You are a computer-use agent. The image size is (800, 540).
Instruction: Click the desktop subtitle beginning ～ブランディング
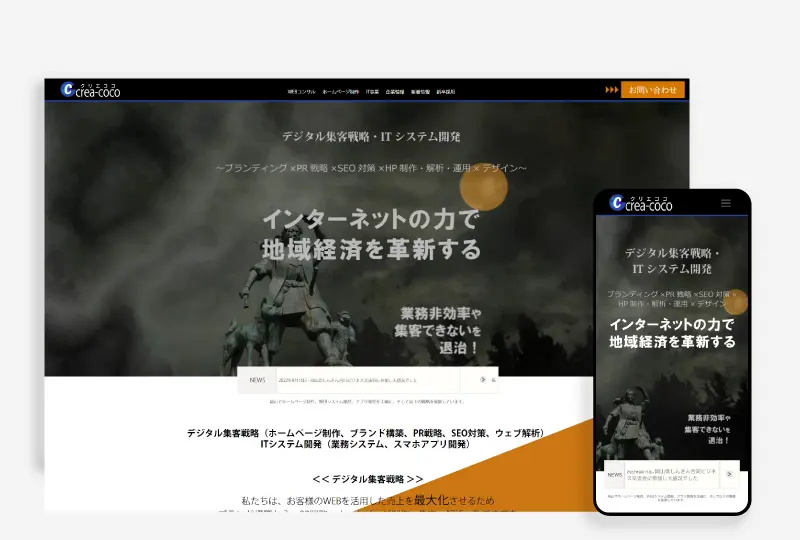371,168
